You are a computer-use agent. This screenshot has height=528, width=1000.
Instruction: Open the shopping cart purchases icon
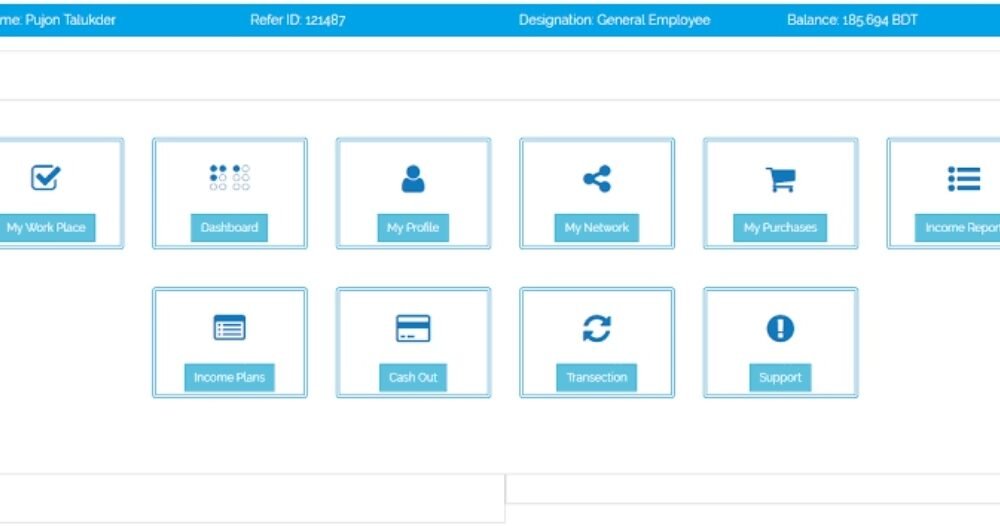[780, 179]
